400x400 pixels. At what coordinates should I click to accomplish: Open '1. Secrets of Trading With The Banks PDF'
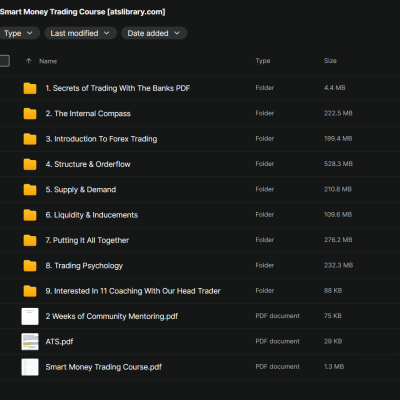(x=118, y=88)
